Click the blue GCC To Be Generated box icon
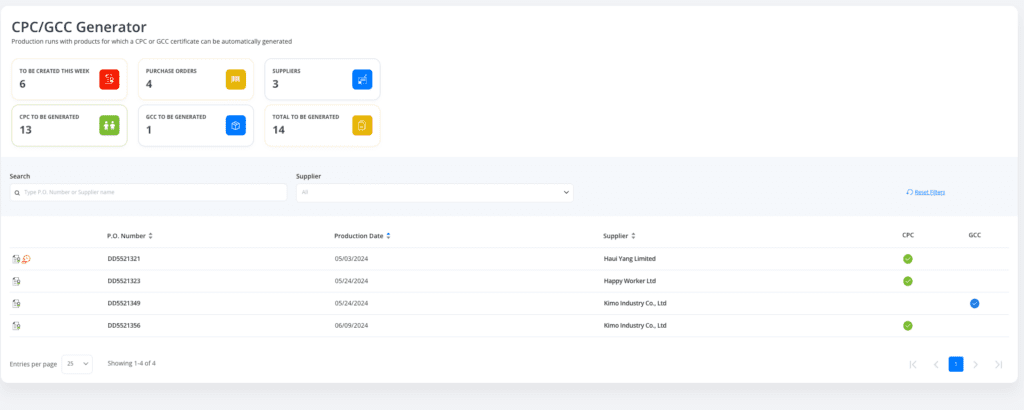Viewport: 1024px width, 410px height. [x=235, y=125]
